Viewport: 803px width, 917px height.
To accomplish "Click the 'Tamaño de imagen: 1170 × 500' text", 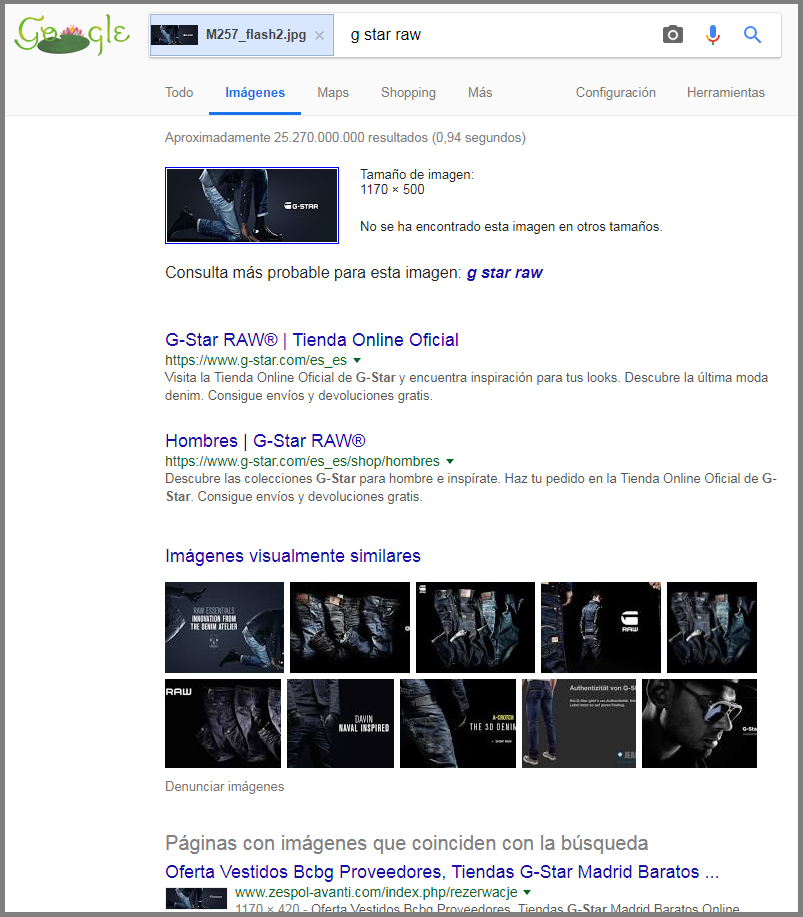I will [417, 182].
